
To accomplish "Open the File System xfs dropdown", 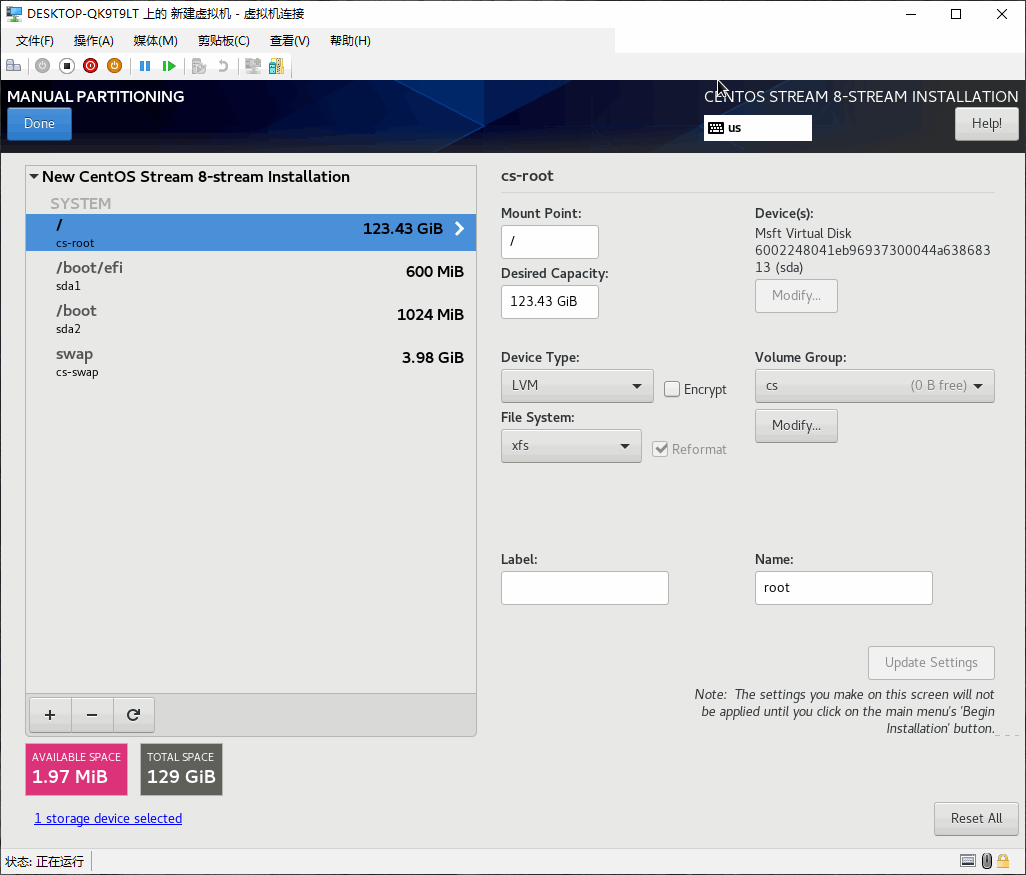I will pyautogui.click(x=571, y=446).
